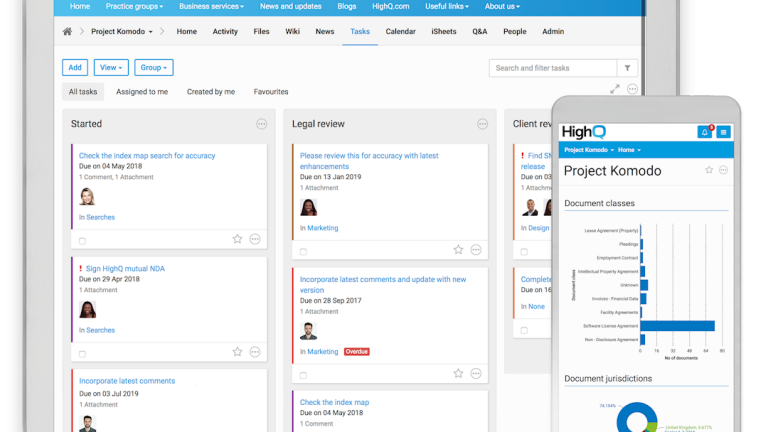This screenshot has height=432, width=768.
Task: Open the 'Sign HighQ mutual NDA' task
Action: [x=125, y=268]
